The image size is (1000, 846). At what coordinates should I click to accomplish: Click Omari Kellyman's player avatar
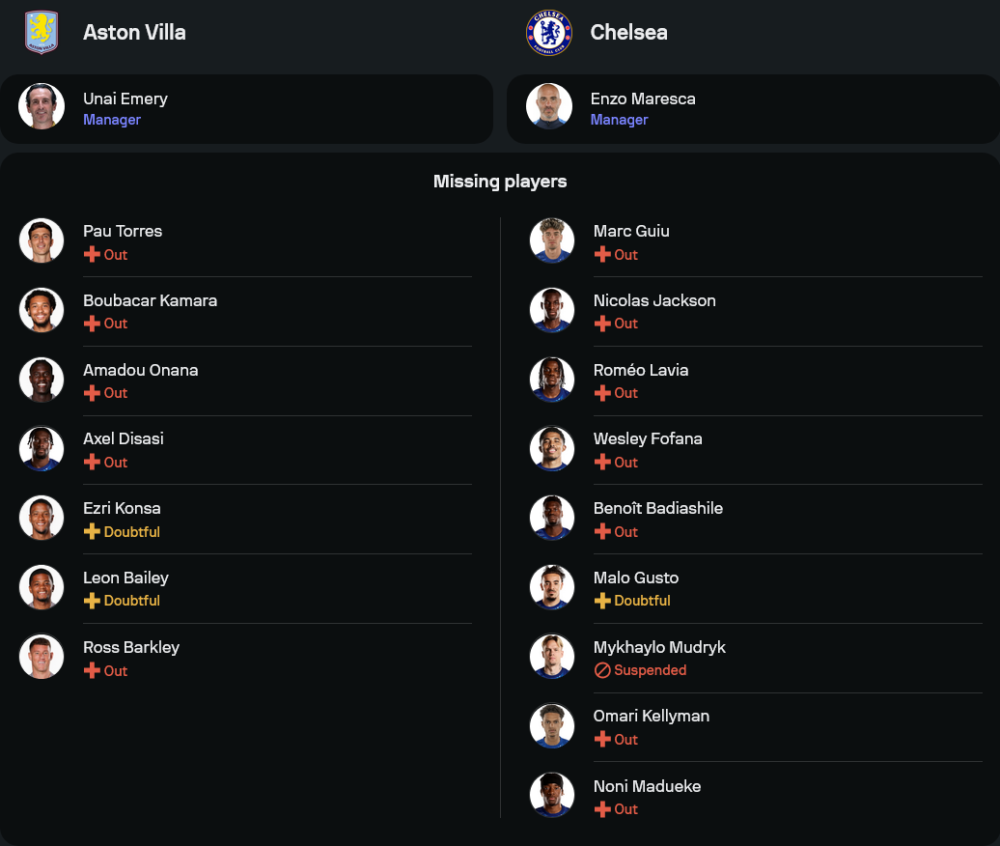click(x=552, y=726)
